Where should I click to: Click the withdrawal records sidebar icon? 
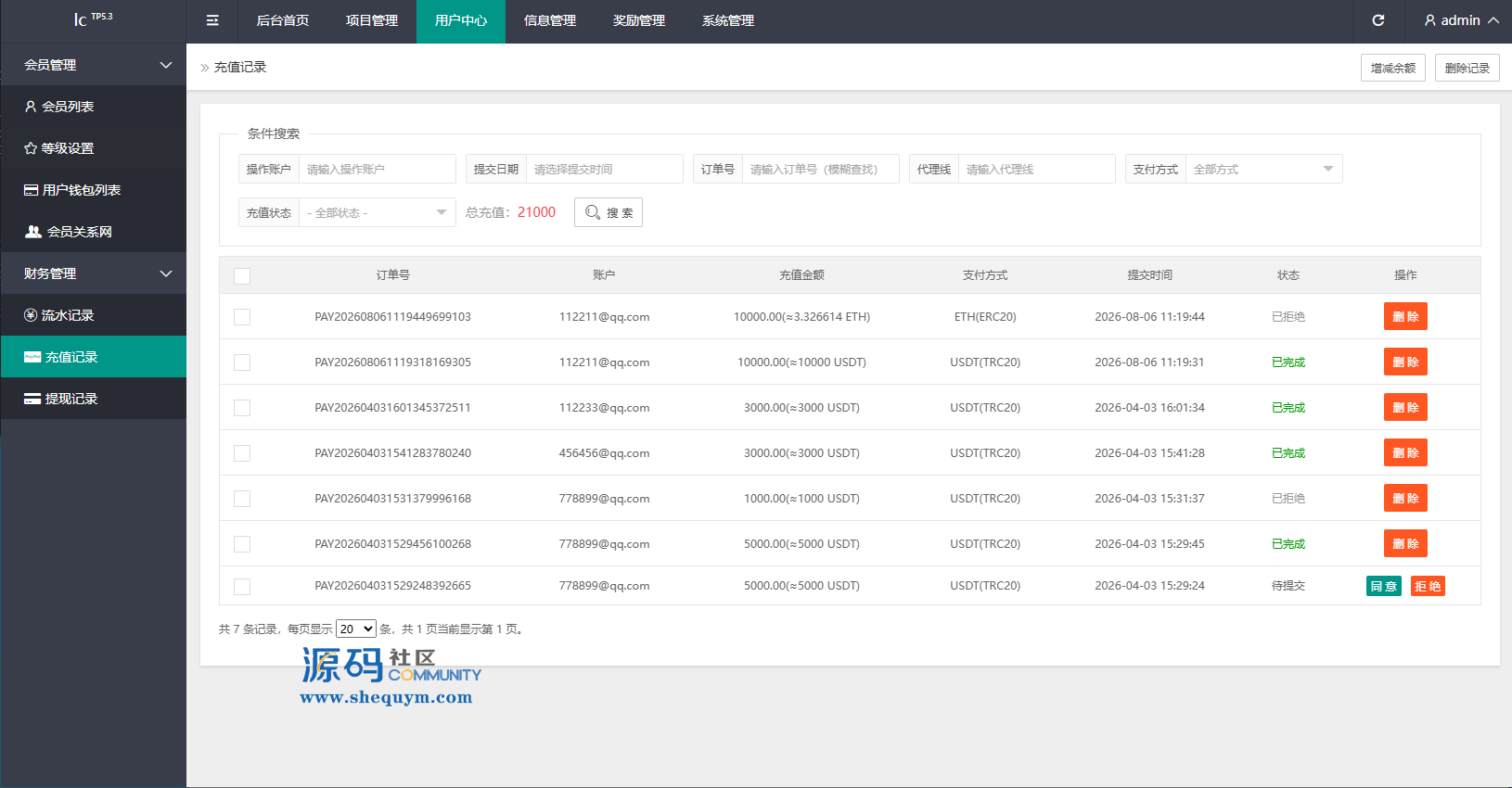click(x=32, y=399)
